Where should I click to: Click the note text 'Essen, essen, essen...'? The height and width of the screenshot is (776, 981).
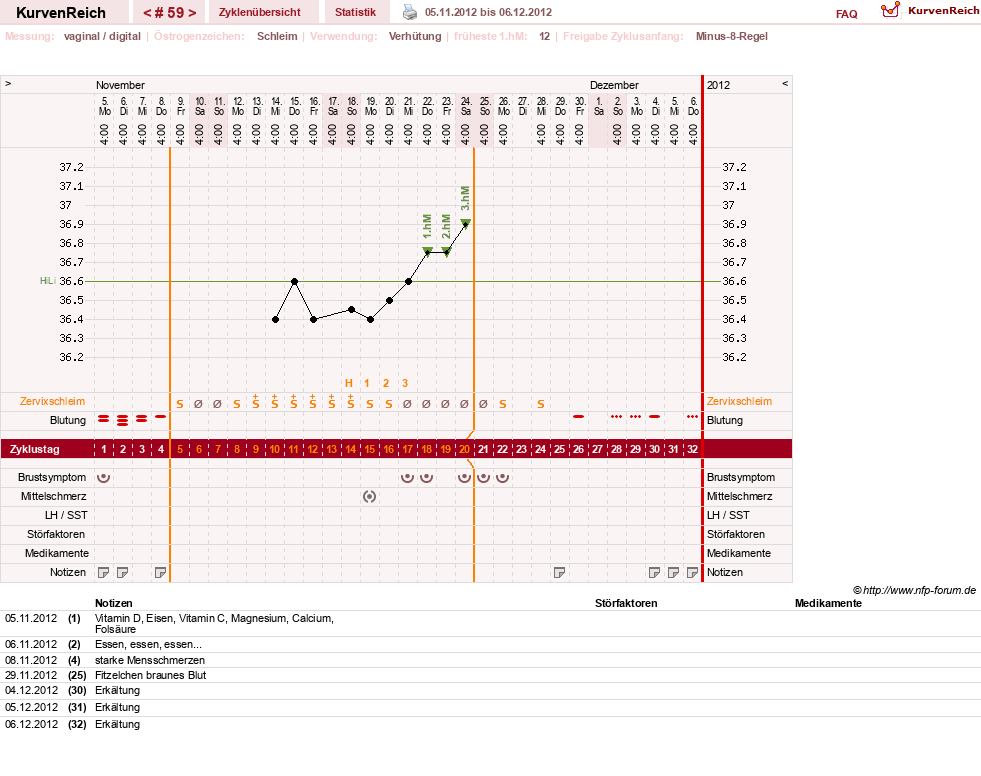(x=148, y=645)
